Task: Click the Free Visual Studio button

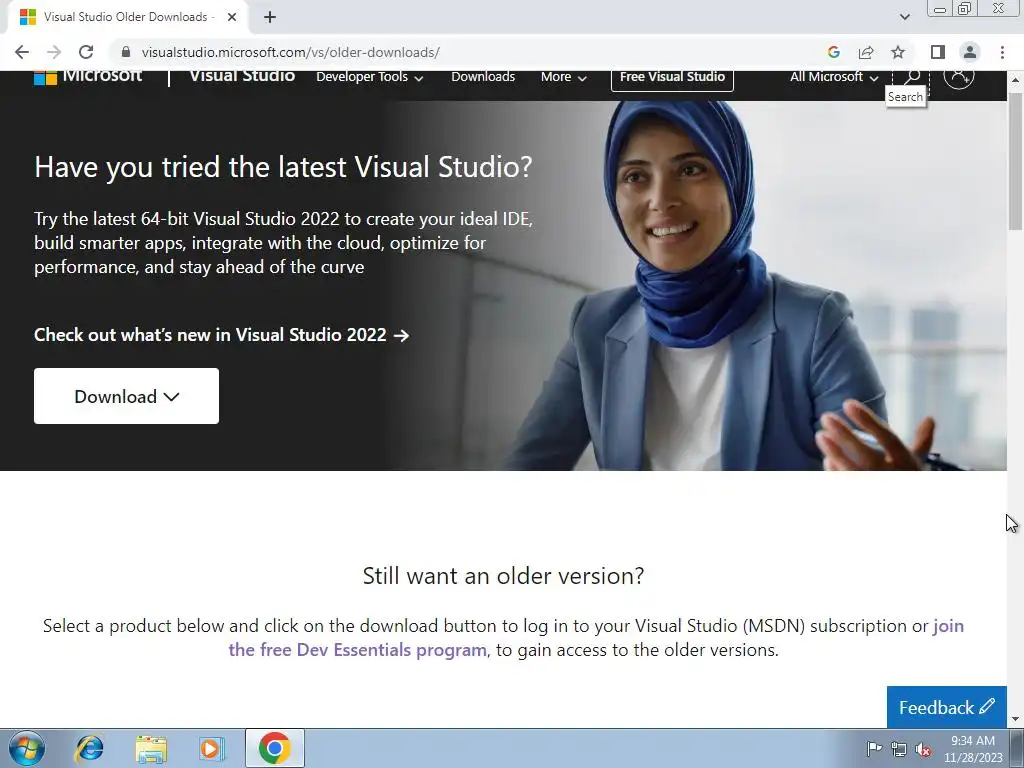Action: click(x=672, y=77)
